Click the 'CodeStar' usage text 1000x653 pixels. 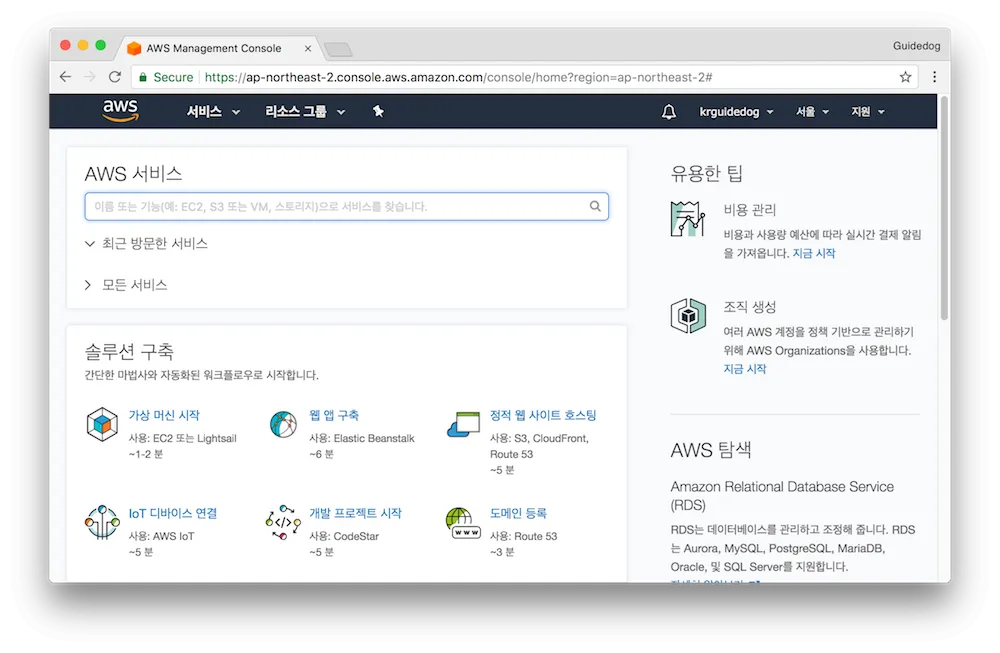(x=356, y=536)
